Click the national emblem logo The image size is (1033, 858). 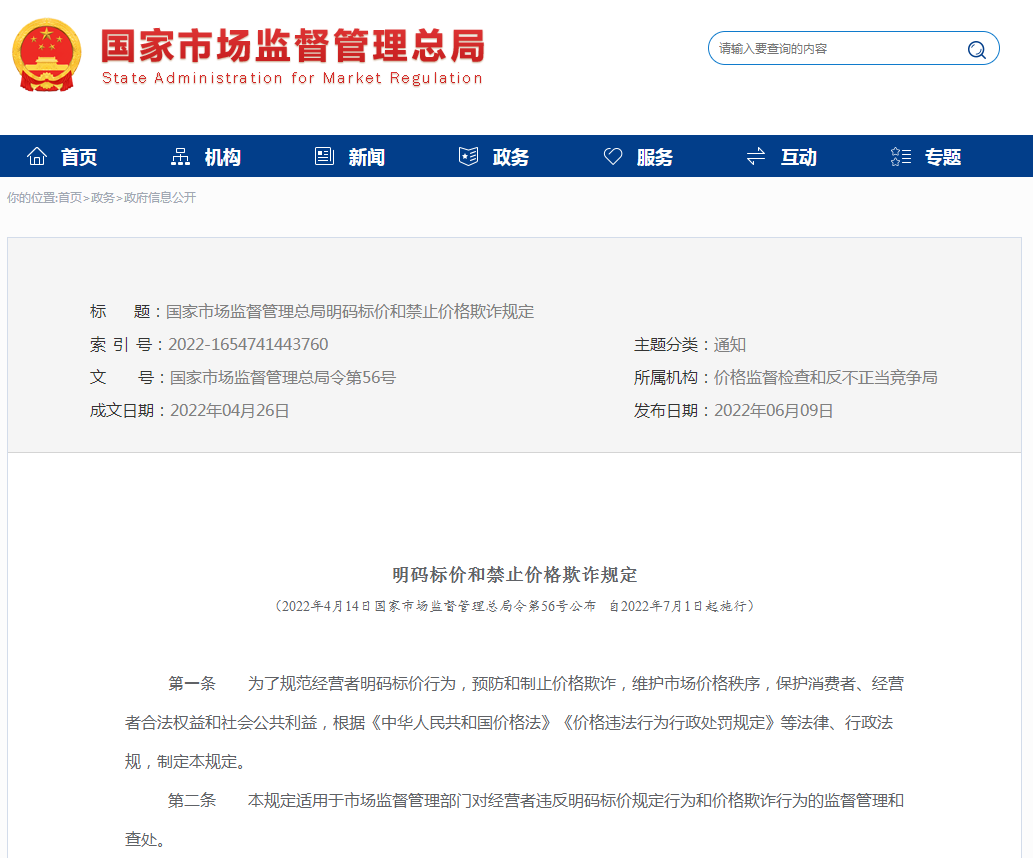pos(45,55)
